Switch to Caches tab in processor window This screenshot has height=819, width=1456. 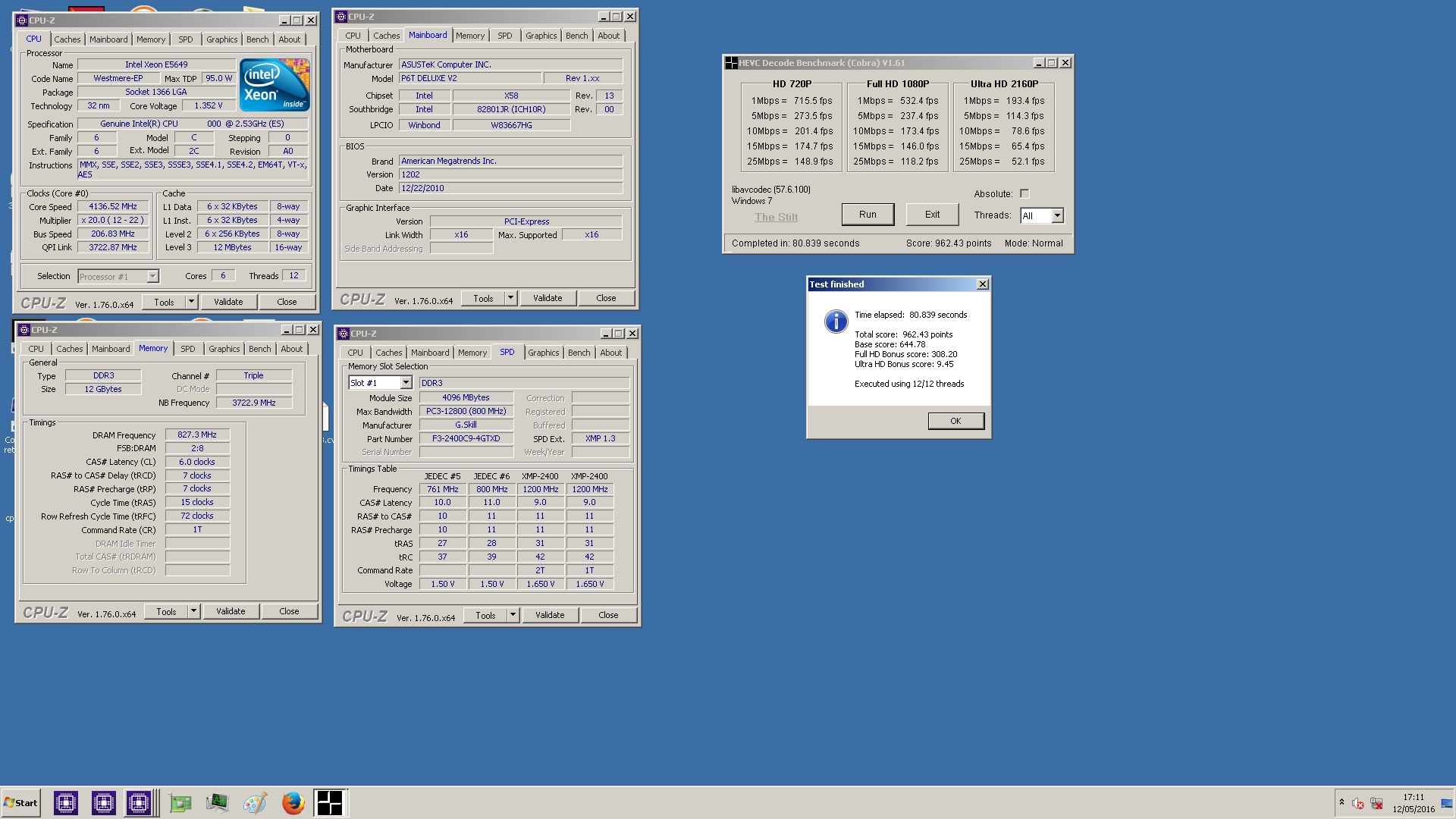pyautogui.click(x=67, y=39)
